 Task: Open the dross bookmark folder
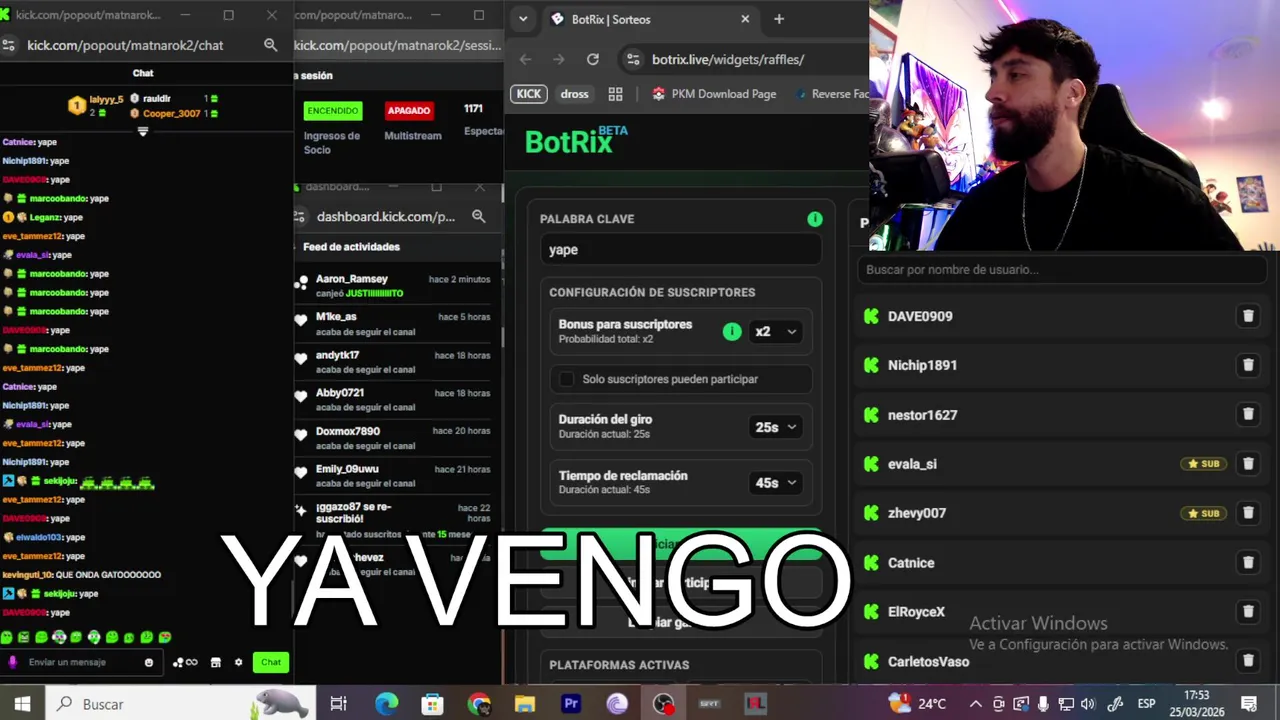[574, 94]
